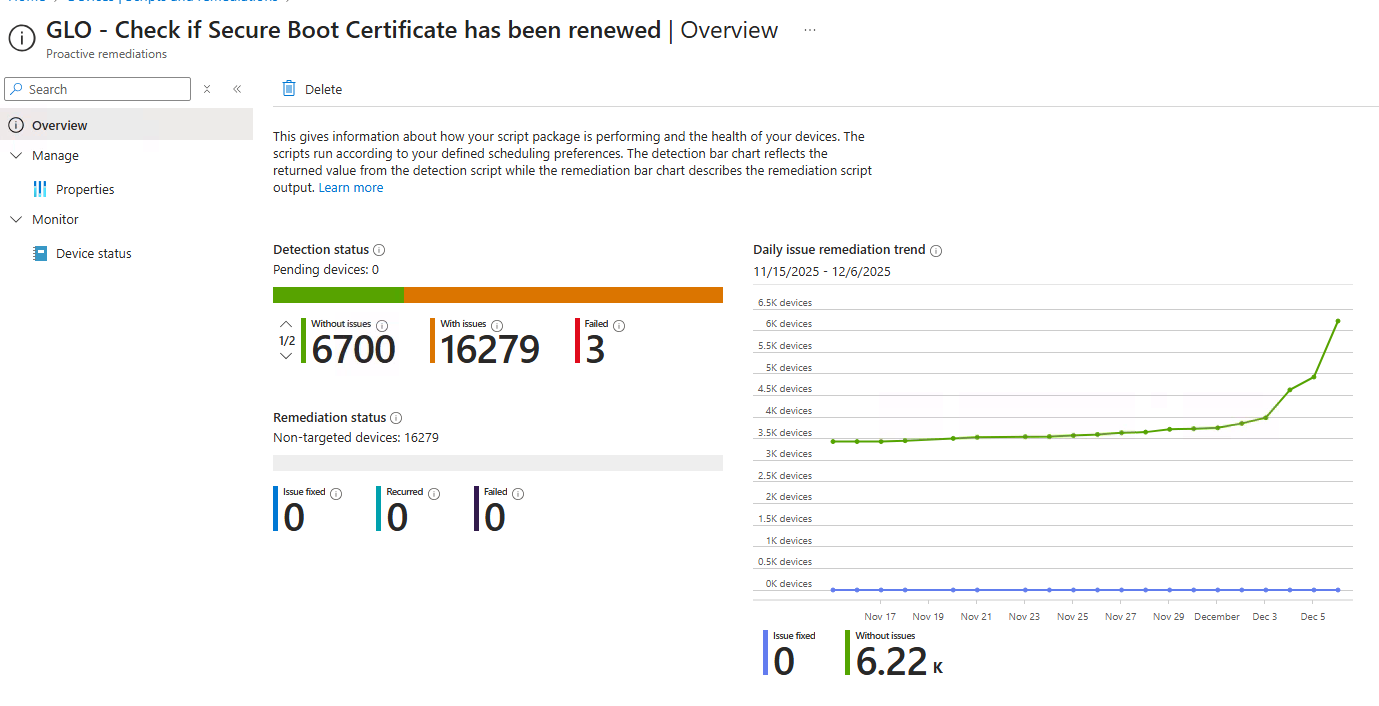Click the Delete trash can icon
The image size is (1379, 706).
pyautogui.click(x=289, y=89)
